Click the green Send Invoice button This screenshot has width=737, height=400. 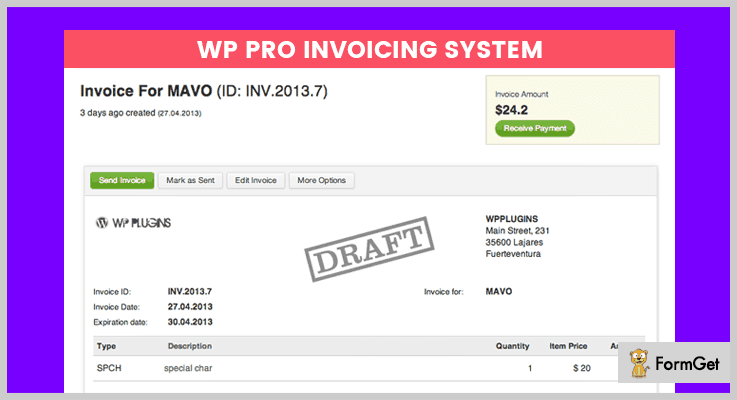point(122,180)
